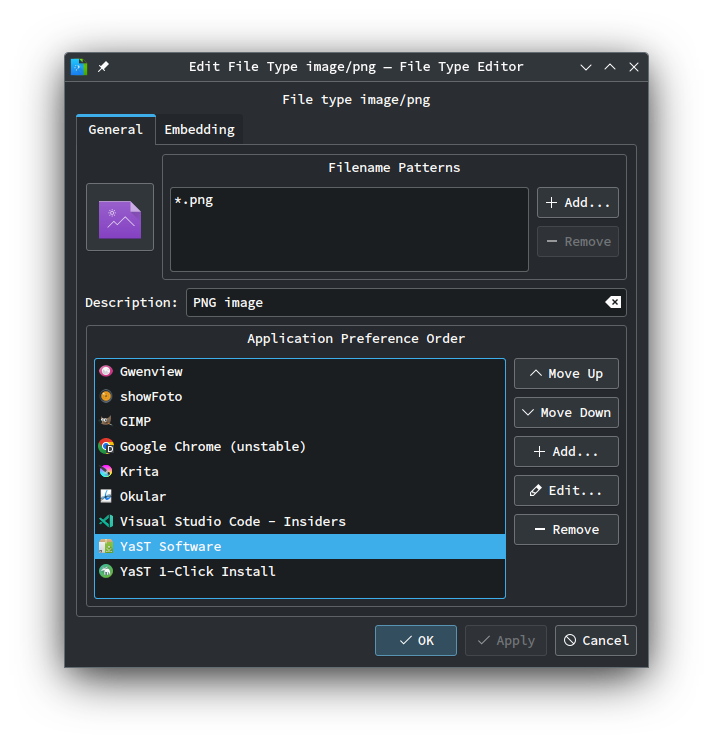
Task: Confirm with the OK button
Action: click(x=416, y=641)
